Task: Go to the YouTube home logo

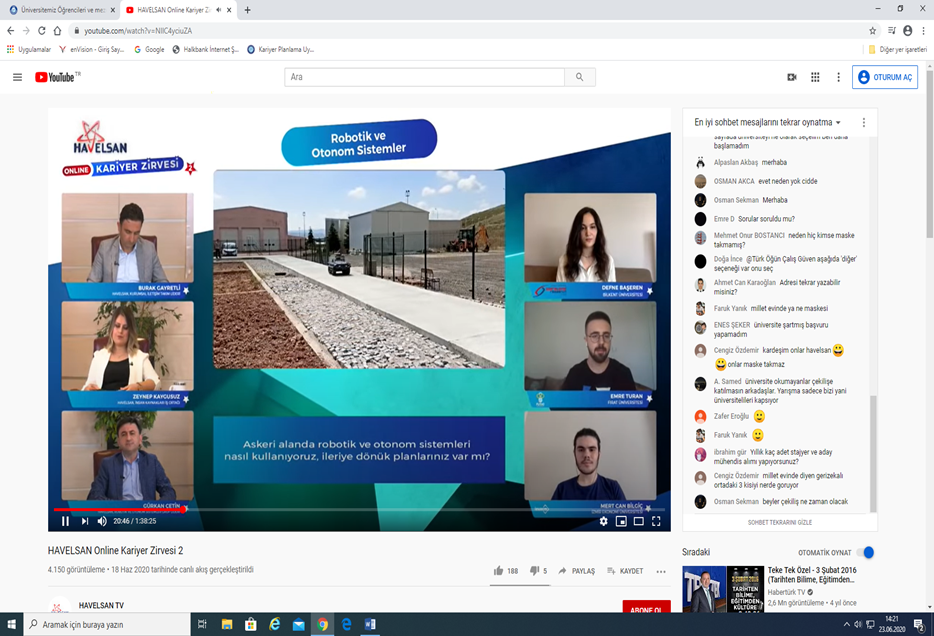Action: tap(57, 77)
